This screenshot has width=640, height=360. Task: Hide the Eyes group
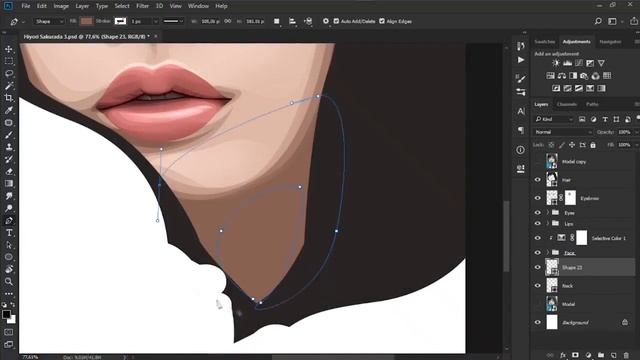[x=538, y=213]
